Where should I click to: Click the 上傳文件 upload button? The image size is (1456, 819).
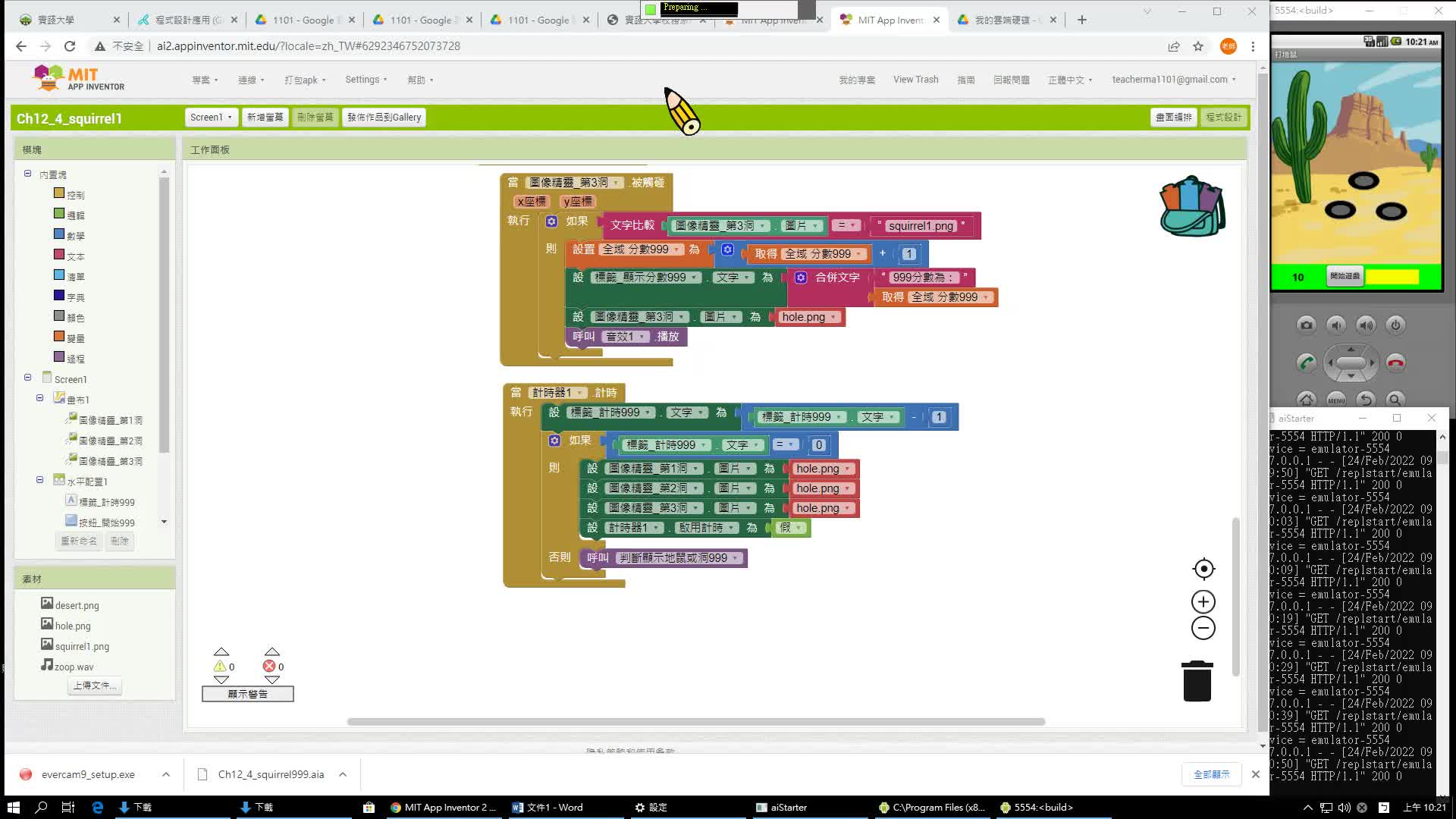[95, 686]
